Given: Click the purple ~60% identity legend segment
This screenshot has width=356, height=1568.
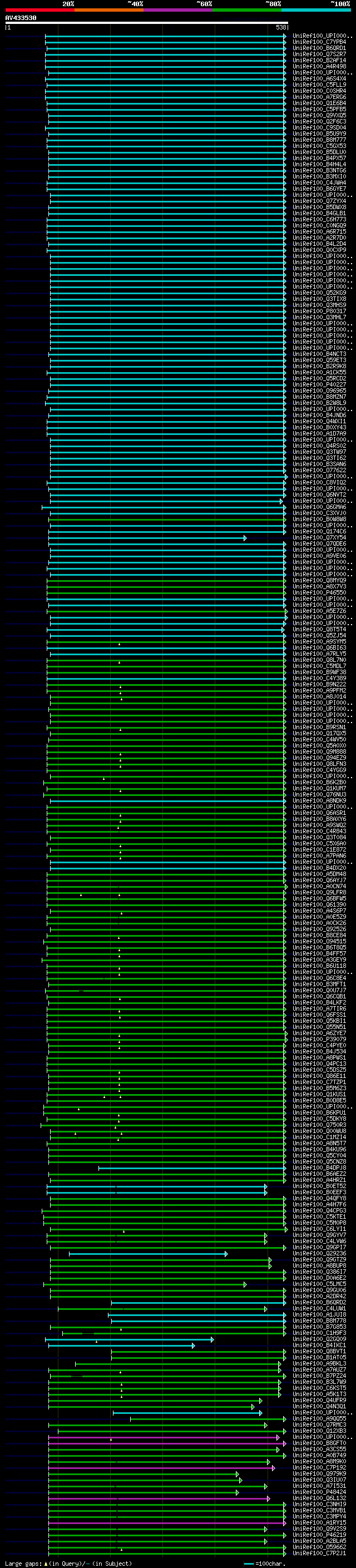Looking at the screenshot, I should (x=179, y=10).
